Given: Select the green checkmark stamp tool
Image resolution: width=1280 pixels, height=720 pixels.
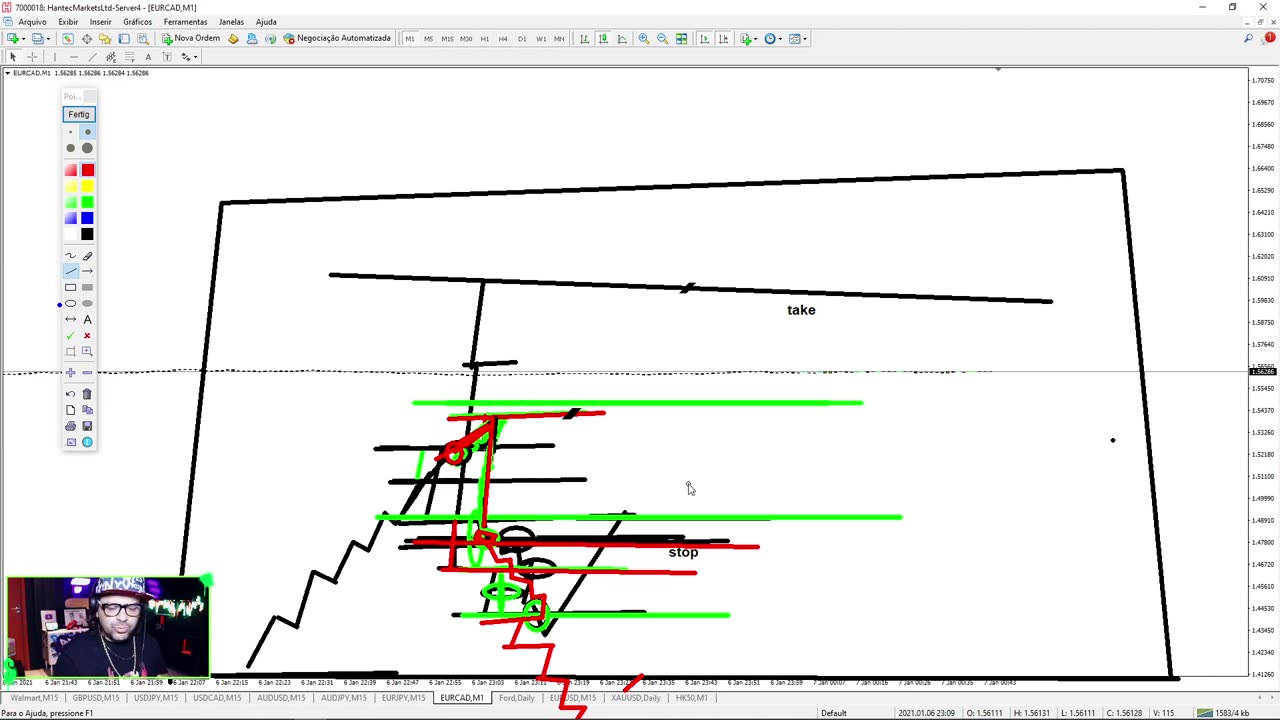Looking at the screenshot, I should click(x=70, y=335).
